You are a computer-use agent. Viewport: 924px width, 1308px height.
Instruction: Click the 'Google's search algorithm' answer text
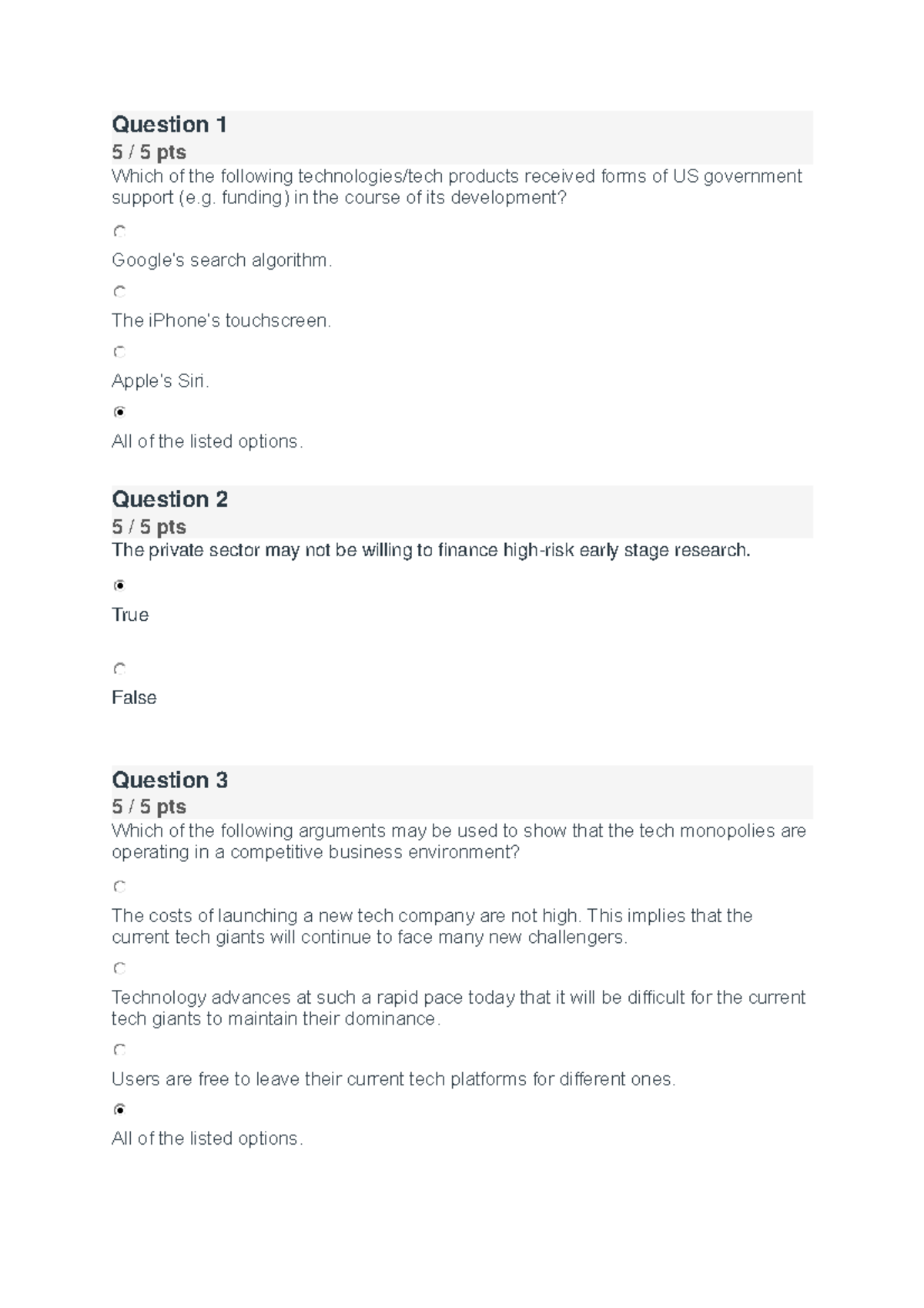pos(222,260)
